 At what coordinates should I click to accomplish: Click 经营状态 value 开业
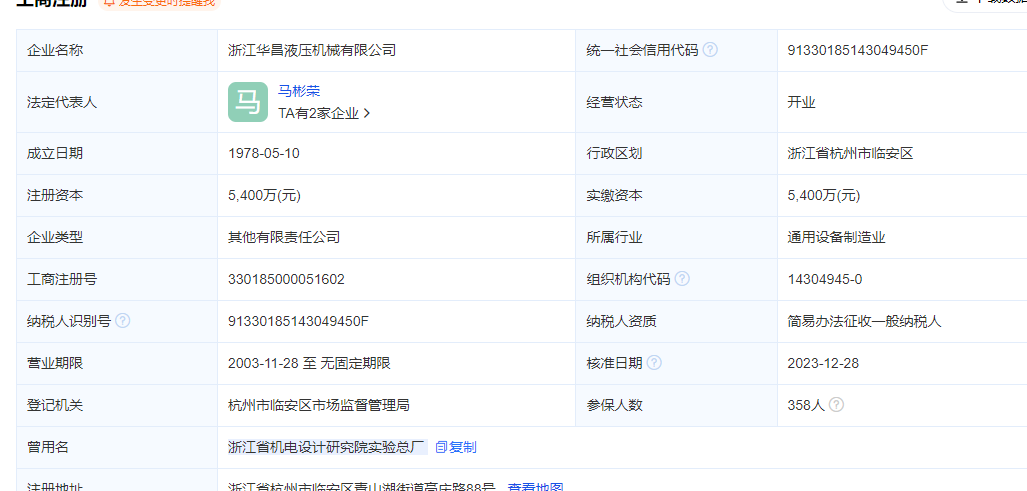802,103
